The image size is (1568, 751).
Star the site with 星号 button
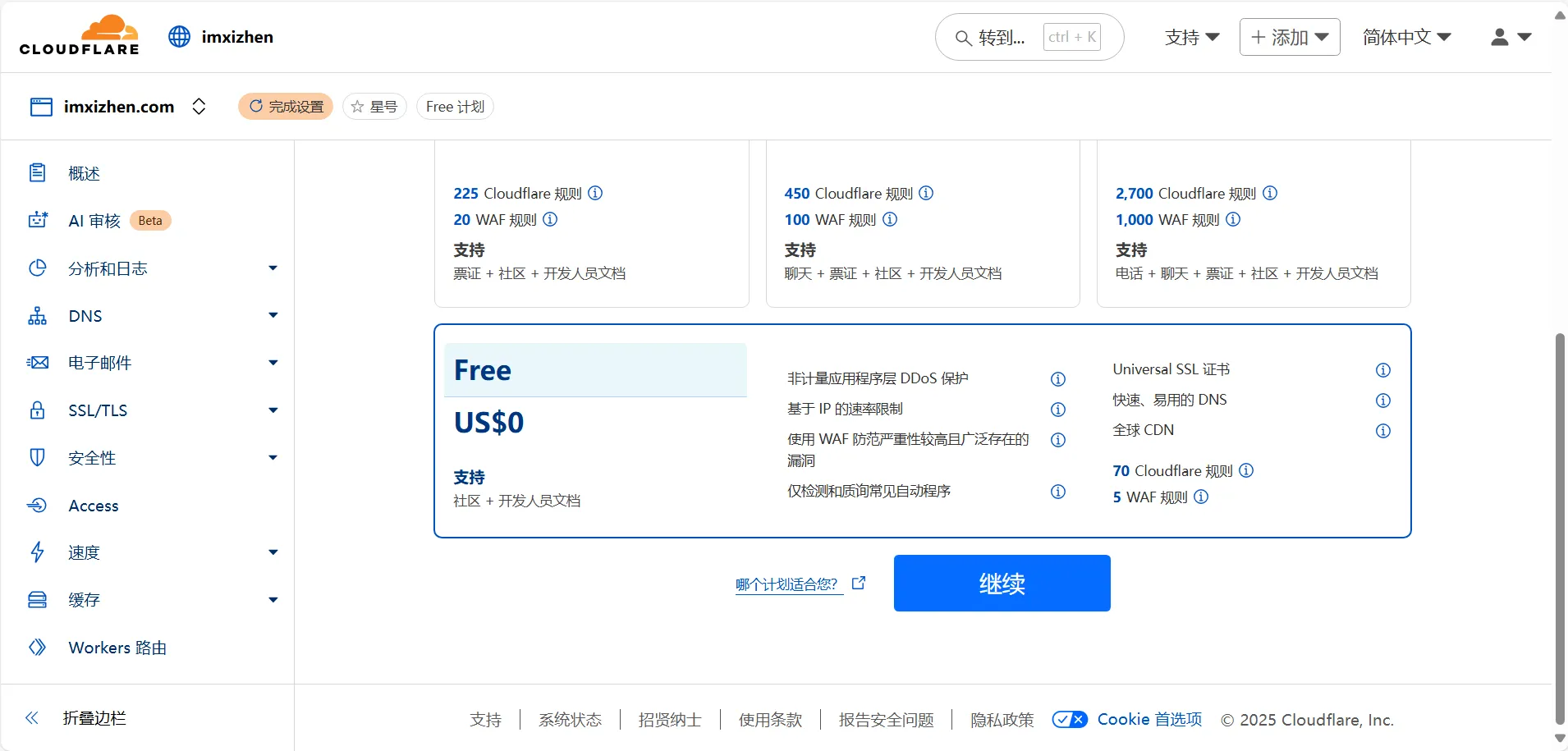374,107
